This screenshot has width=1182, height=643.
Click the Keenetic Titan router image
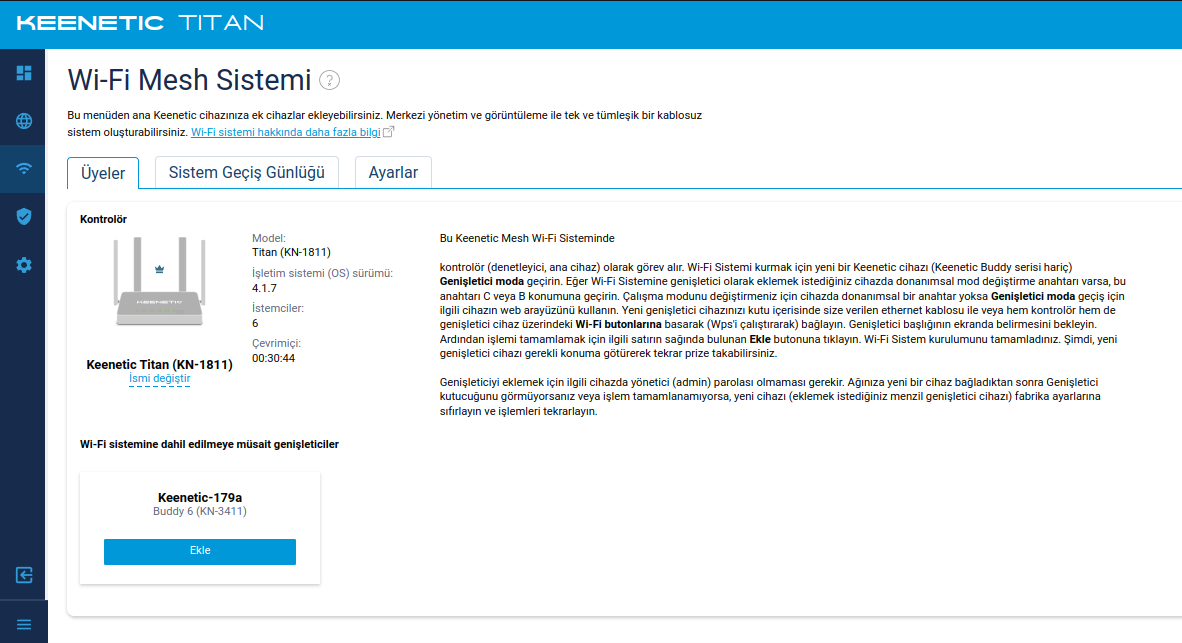159,281
